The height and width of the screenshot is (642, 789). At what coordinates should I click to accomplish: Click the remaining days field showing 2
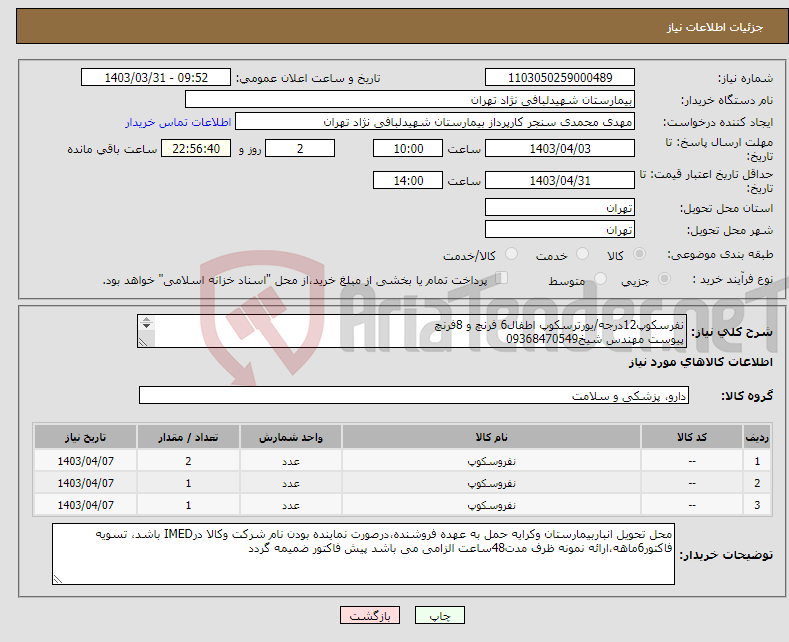point(300,148)
